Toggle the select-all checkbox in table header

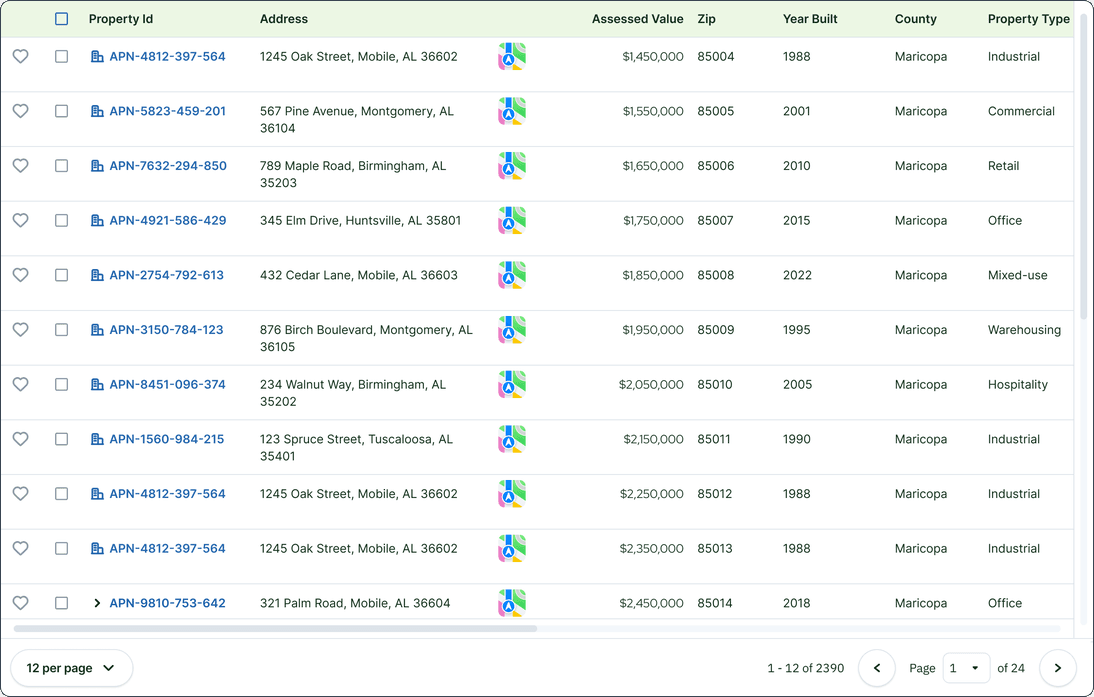point(62,19)
